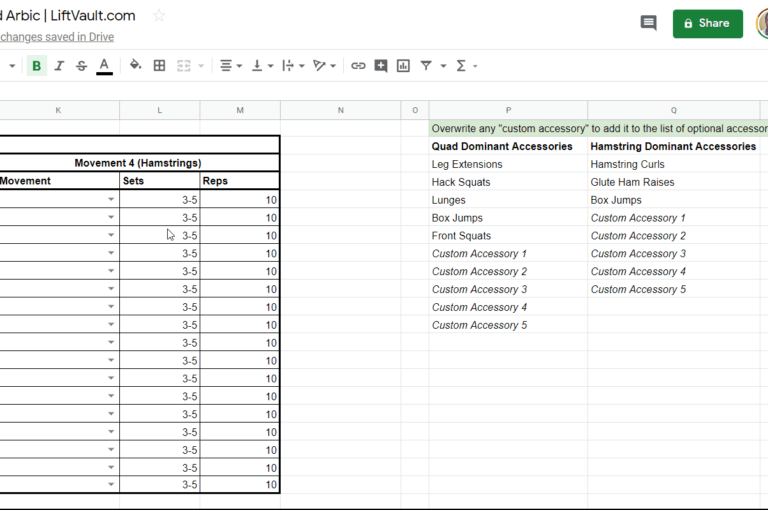
Task: Insert link icon
Action: 358,66
